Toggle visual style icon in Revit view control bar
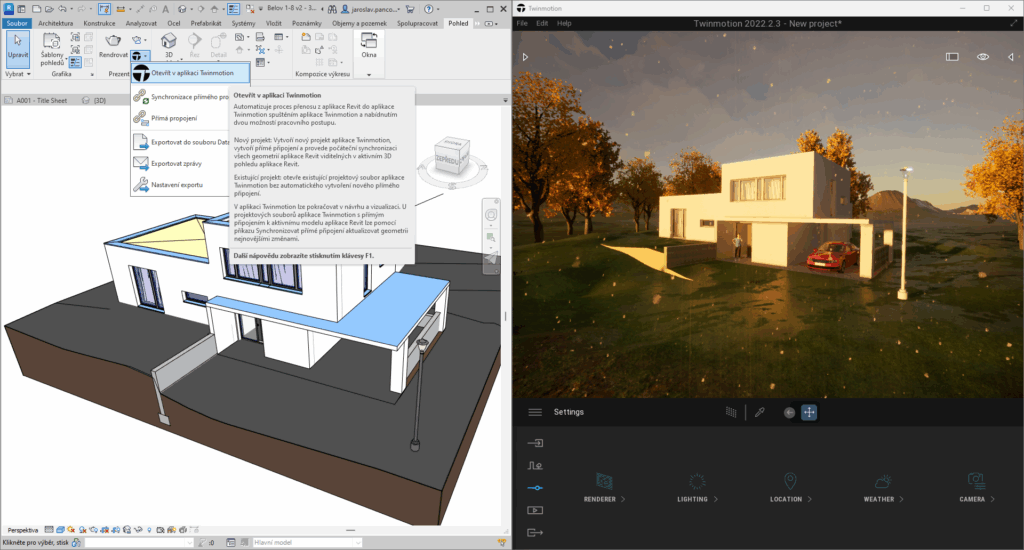The image size is (1024, 550). point(60,530)
